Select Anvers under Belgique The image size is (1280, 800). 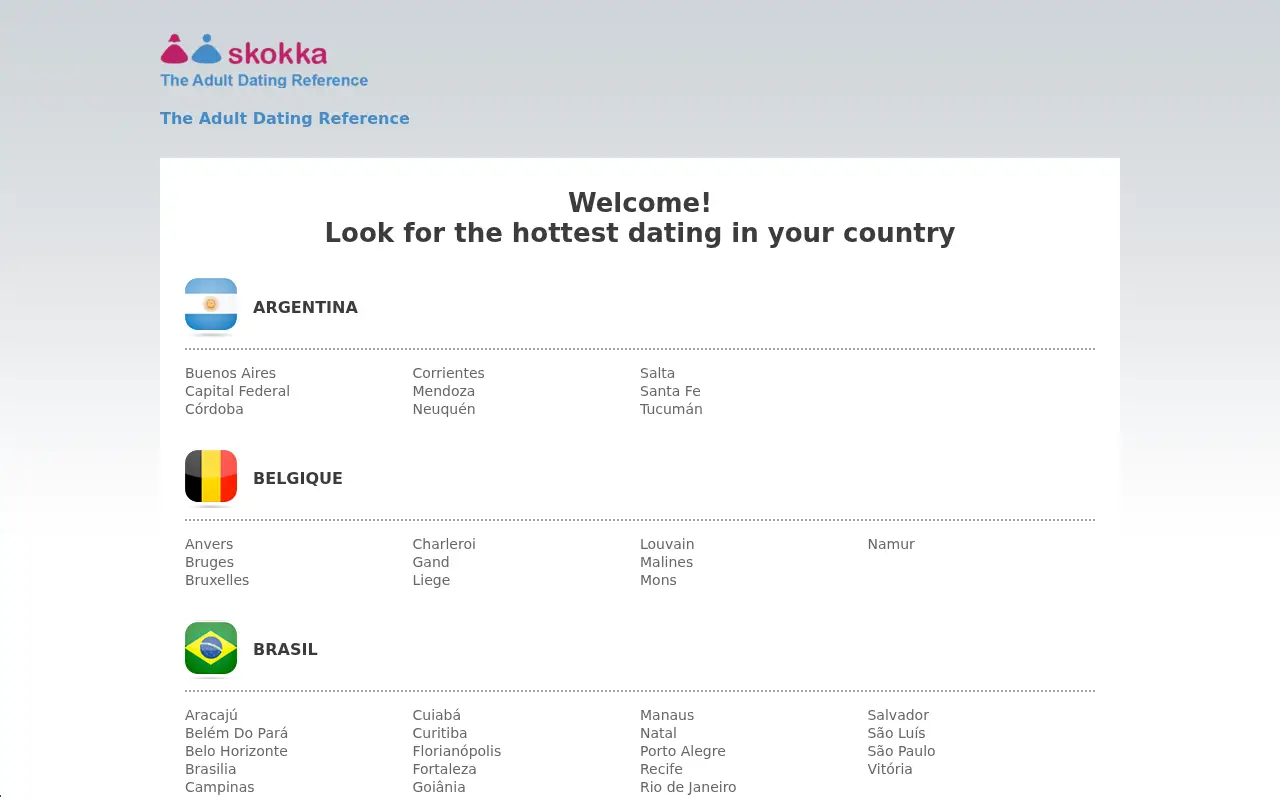tap(209, 544)
